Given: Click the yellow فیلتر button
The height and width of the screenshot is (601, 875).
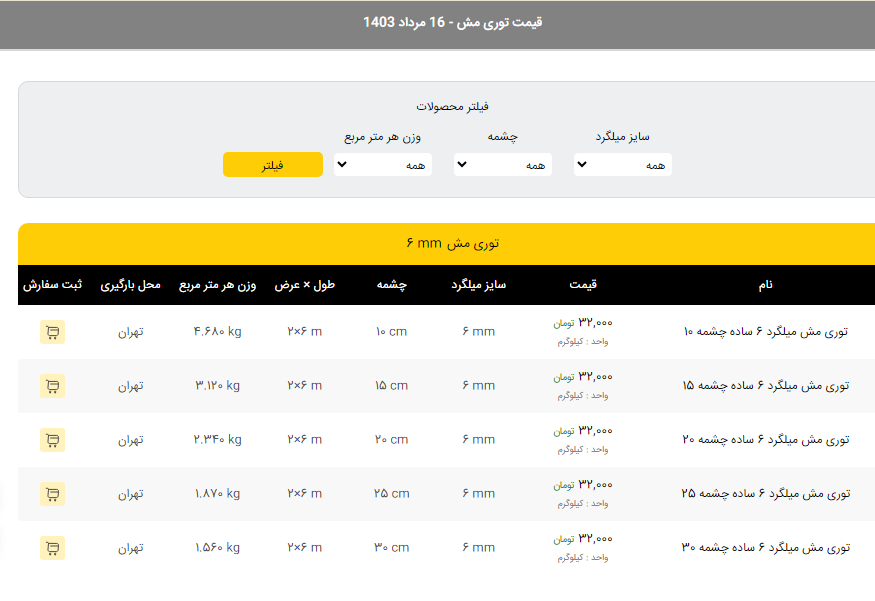Looking at the screenshot, I should click(x=272, y=165).
